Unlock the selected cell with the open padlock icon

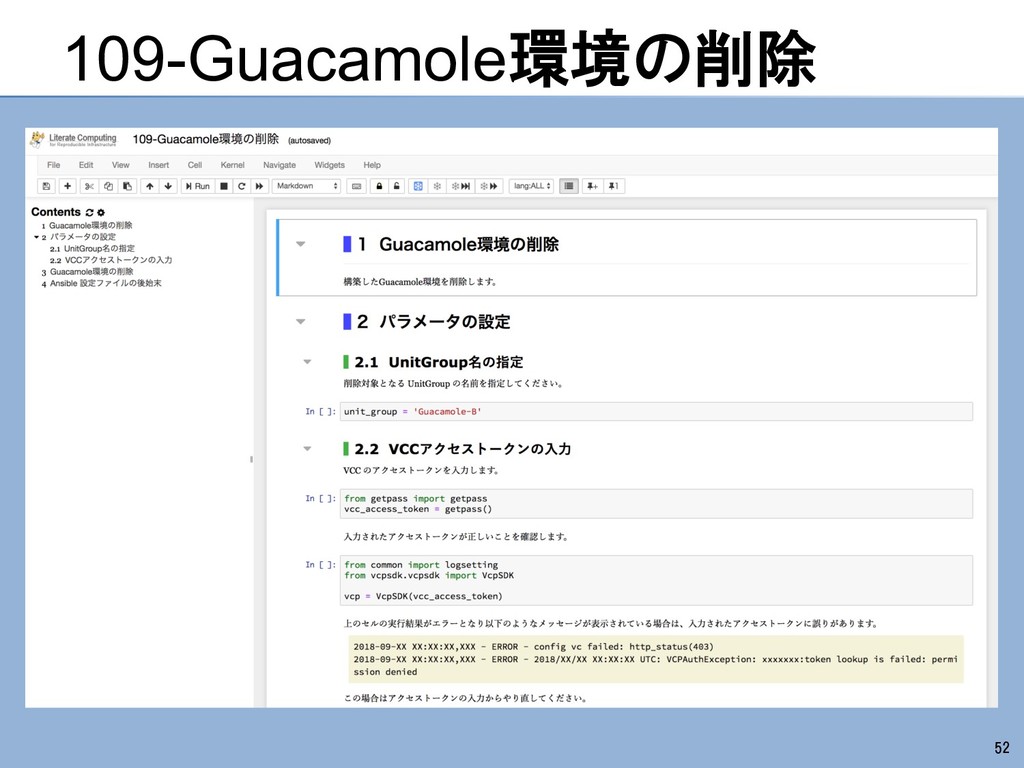[396, 186]
